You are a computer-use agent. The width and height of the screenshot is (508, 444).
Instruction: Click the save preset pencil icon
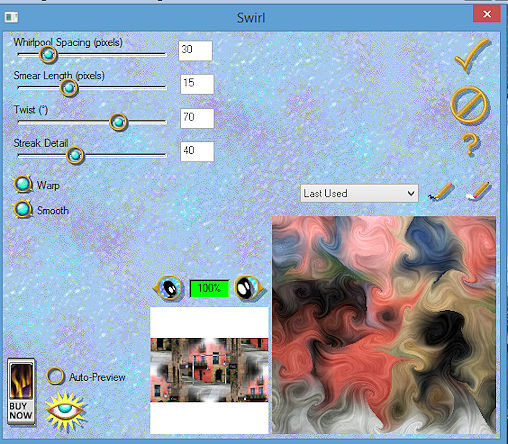(441, 192)
